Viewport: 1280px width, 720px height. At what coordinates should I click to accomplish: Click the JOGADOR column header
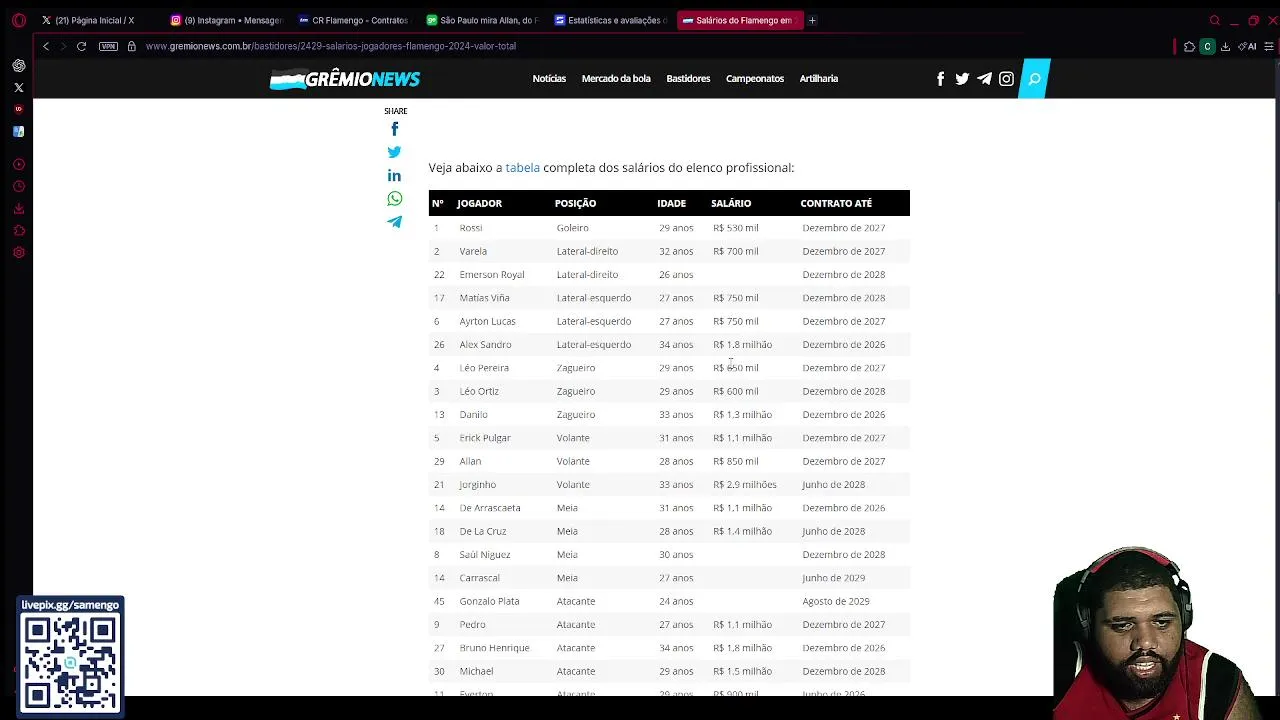(x=479, y=203)
